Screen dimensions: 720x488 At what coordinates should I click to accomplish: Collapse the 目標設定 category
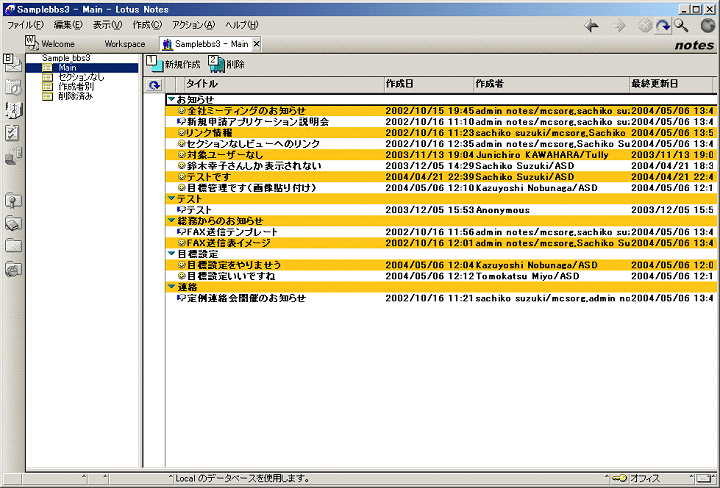[x=171, y=253]
